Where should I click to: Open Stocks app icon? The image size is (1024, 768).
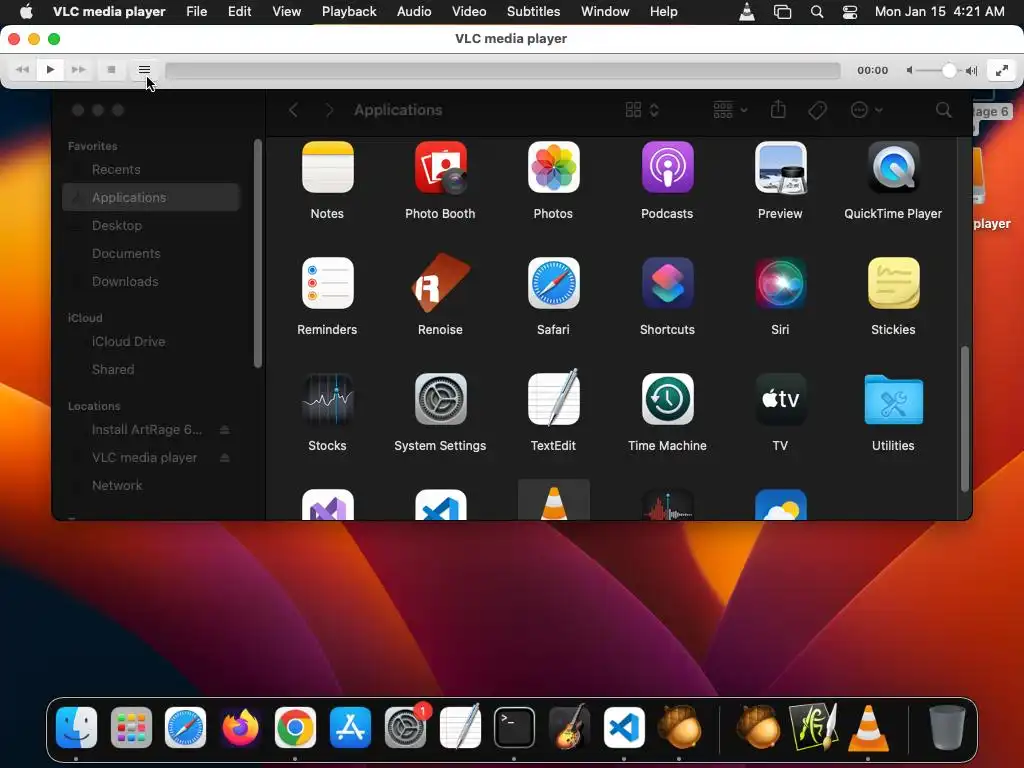(327, 399)
